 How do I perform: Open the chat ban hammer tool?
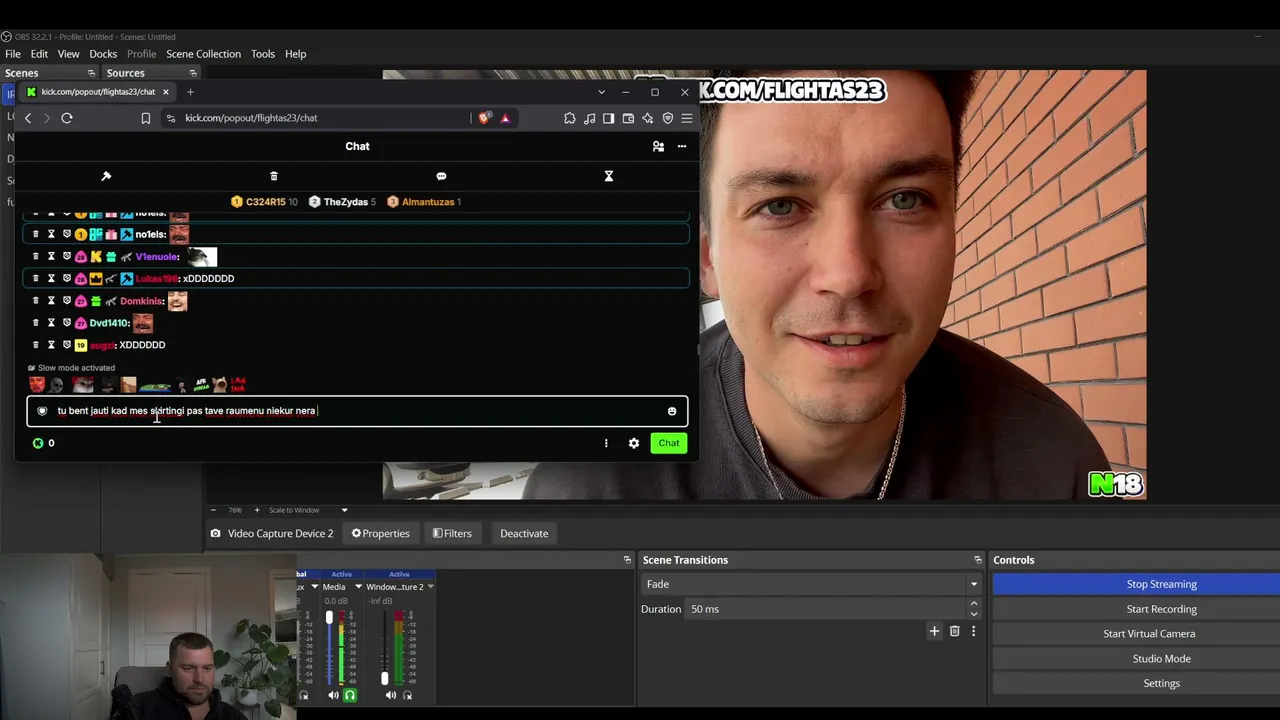[106, 176]
